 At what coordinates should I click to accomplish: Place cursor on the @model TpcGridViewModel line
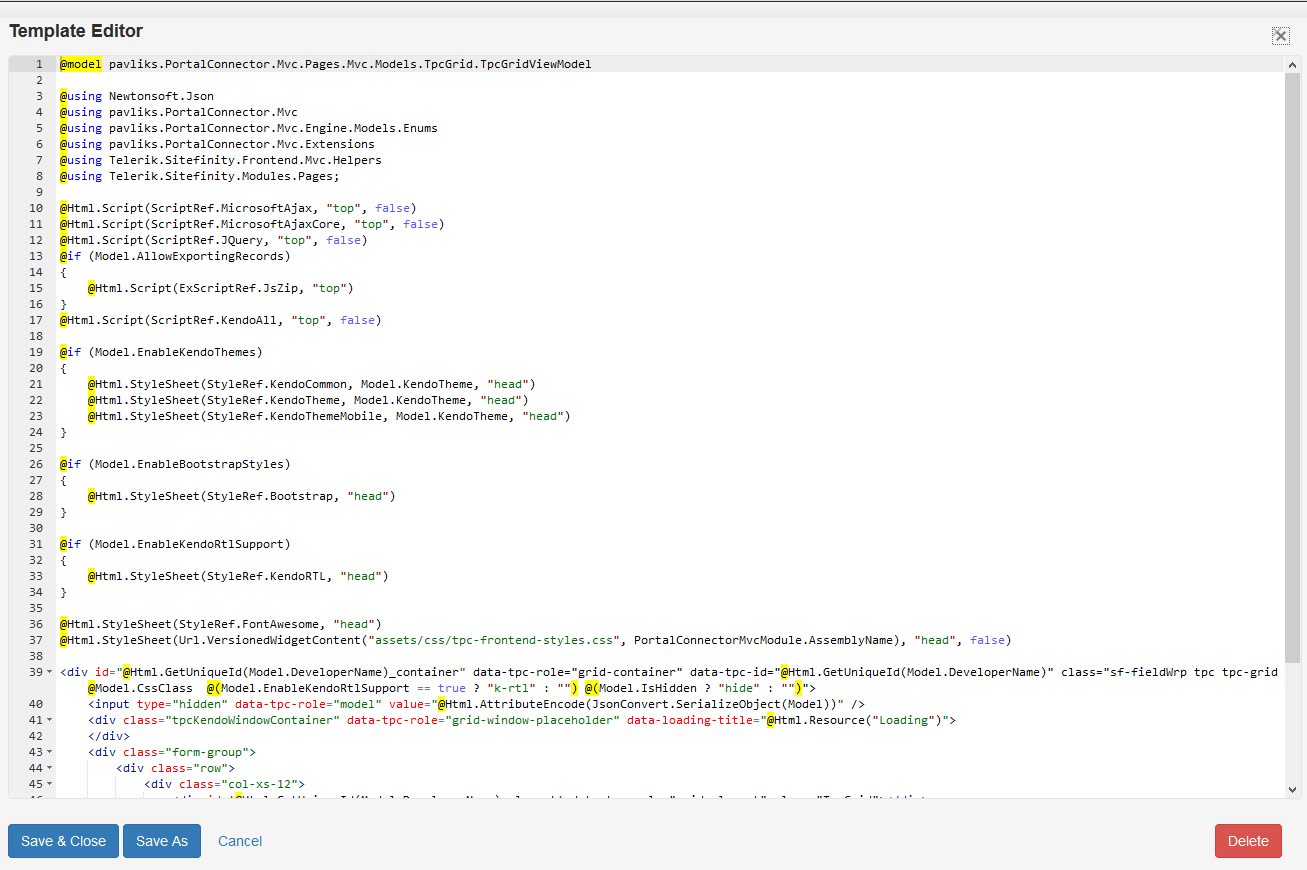pyautogui.click(x=325, y=64)
